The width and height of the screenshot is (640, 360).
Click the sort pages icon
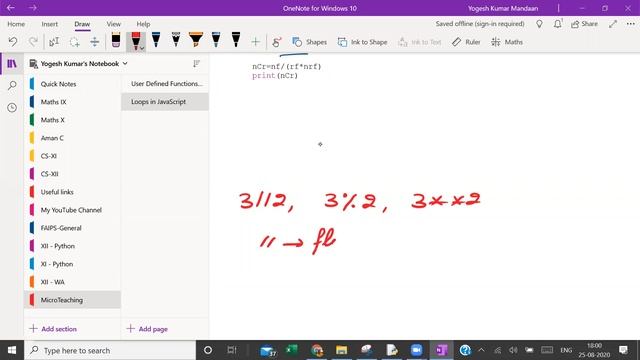tap(196, 64)
